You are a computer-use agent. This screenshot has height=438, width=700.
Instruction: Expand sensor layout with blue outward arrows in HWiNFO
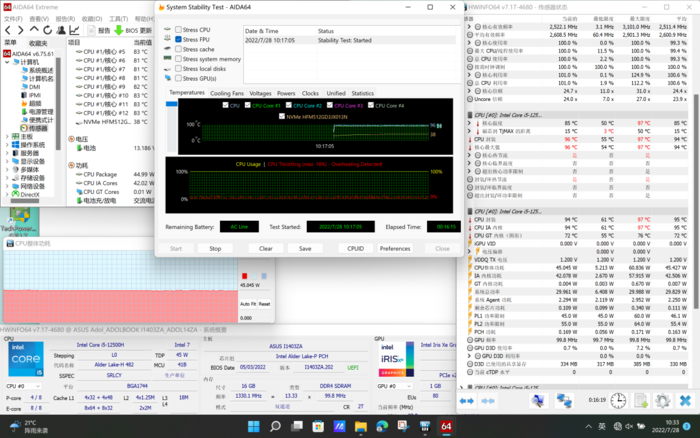tap(467, 401)
